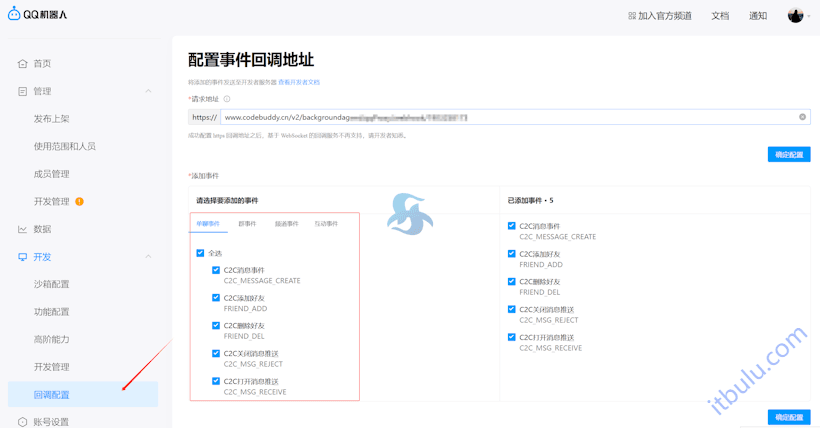The height and width of the screenshot is (428, 820).
Task: Uncheck C2C消息事件 in the selectable events list
Action: pos(215,270)
